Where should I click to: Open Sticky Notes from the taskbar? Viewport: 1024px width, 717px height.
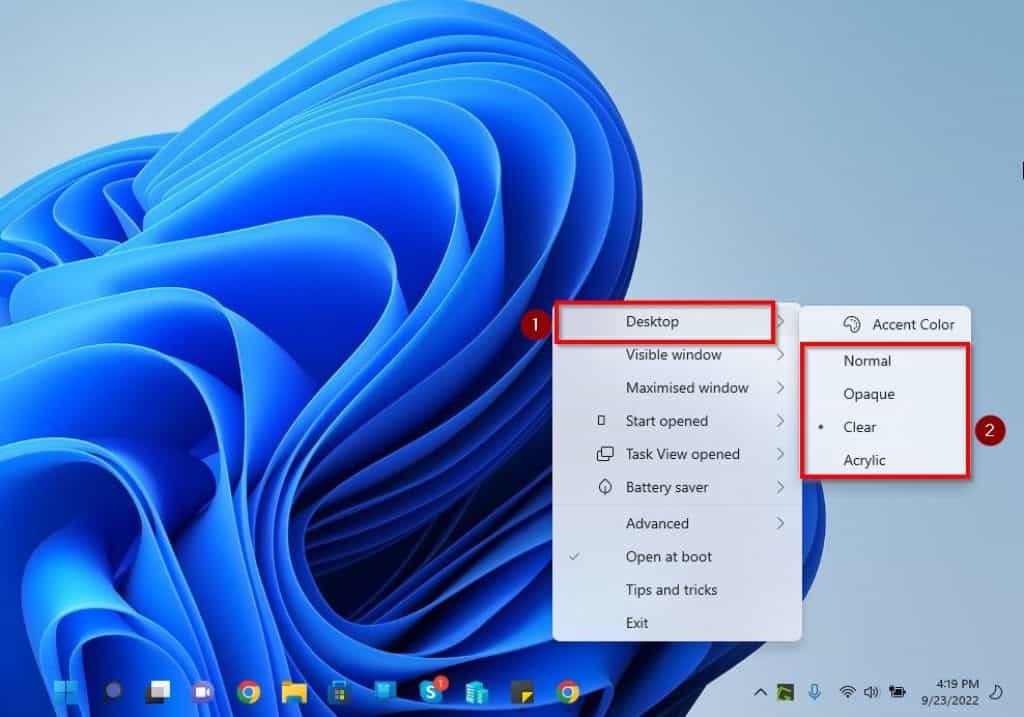point(522,692)
